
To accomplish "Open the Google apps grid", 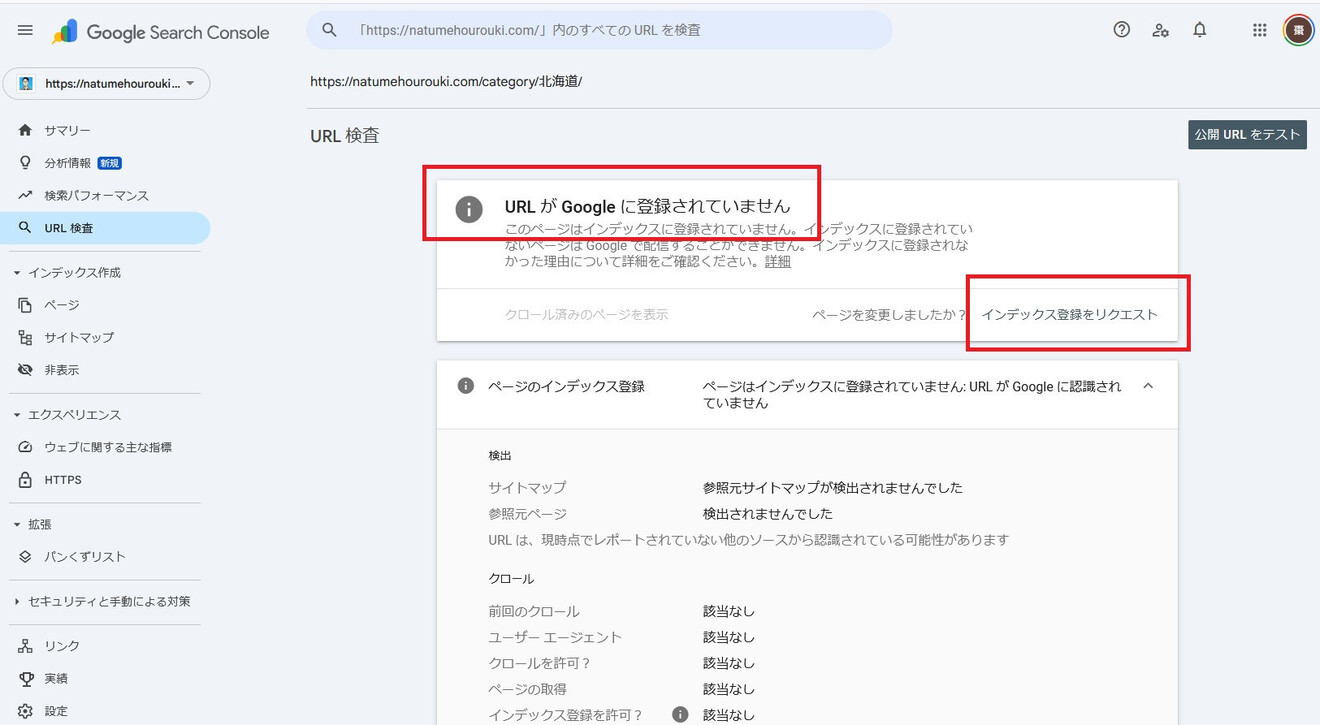I will (1260, 30).
